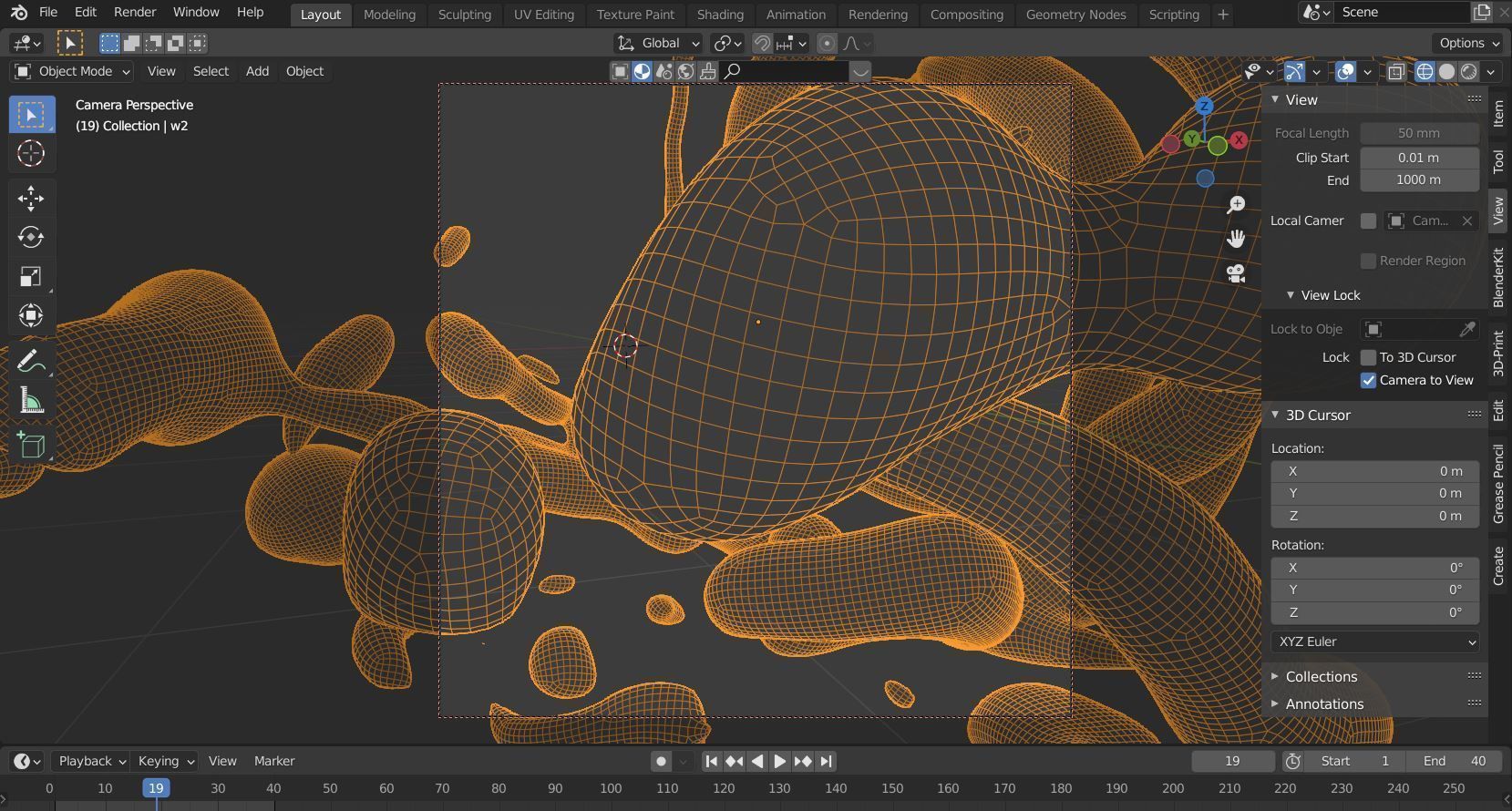Collapse the View panel
Image resolution: width=1512 pixels, height=811 pixels.
coord(1275,99)
